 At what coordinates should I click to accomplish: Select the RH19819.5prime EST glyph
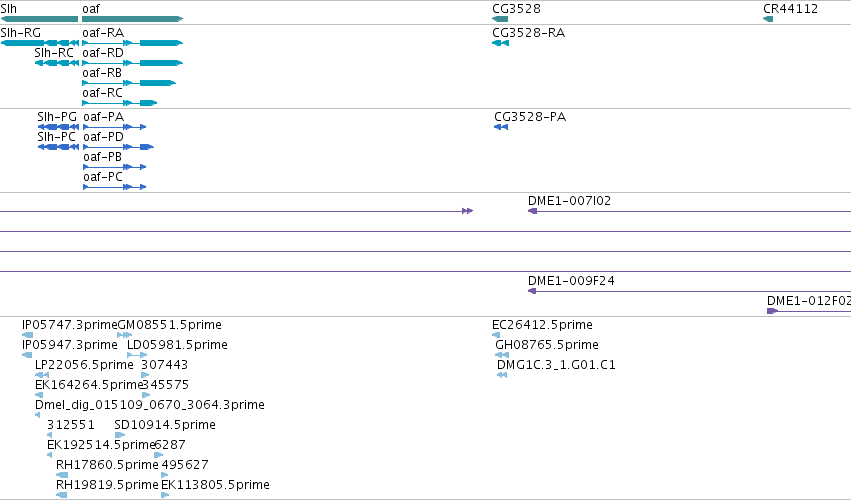[x=61, y=495]
